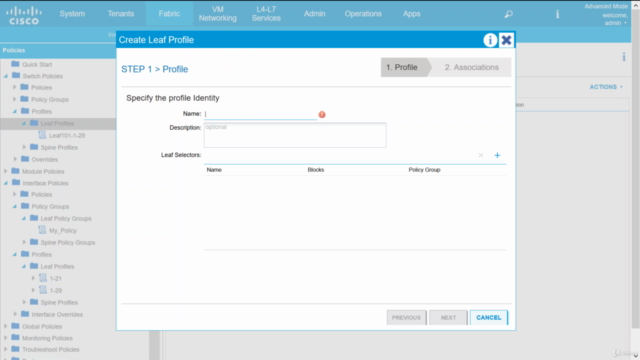Select the Leaf Policy Groups tree item
640x360 pixels.
(x=66, y=218)
